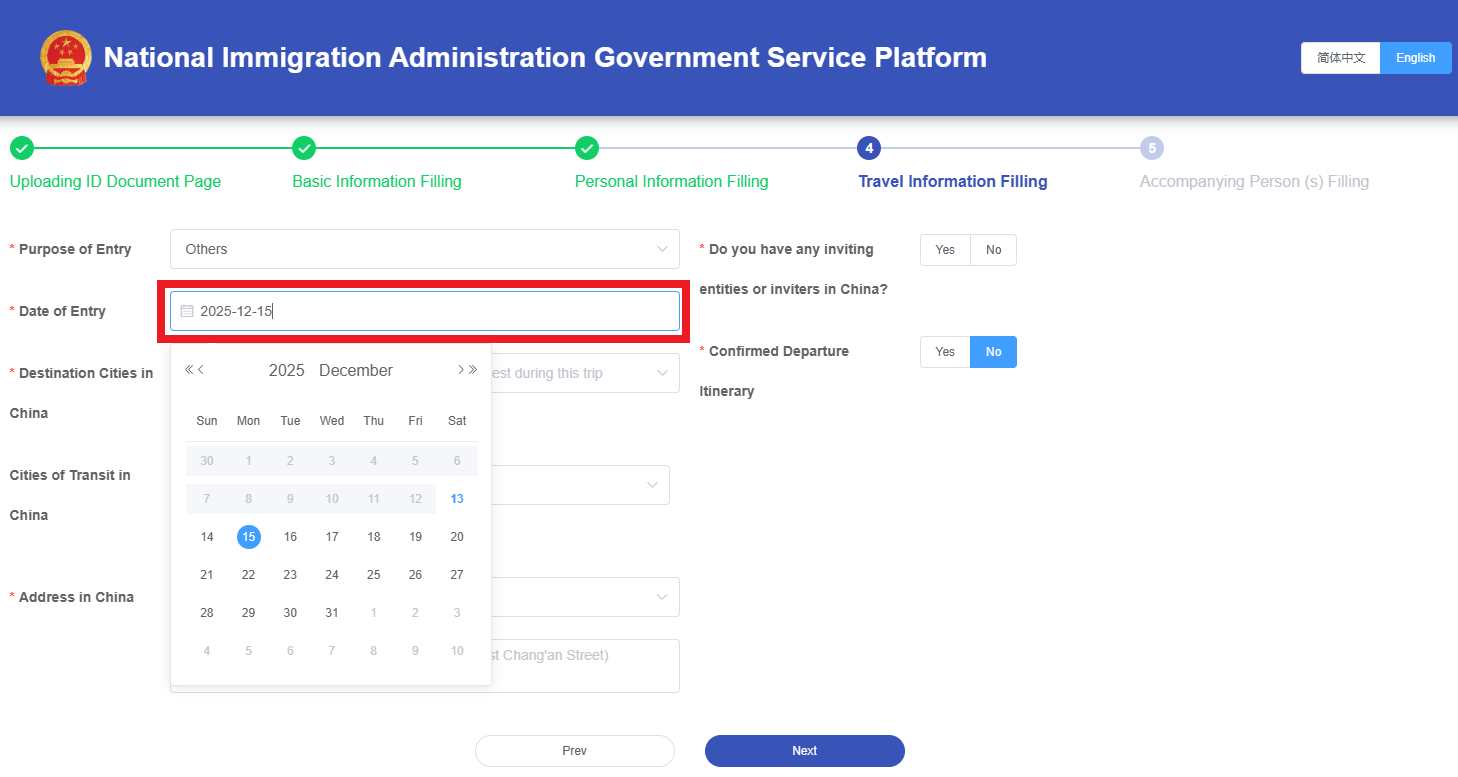This screenshot has width=1458, height=777.
Task: Click the Wed weekday header
Action: pyautogui.click(x=332, y=421)
